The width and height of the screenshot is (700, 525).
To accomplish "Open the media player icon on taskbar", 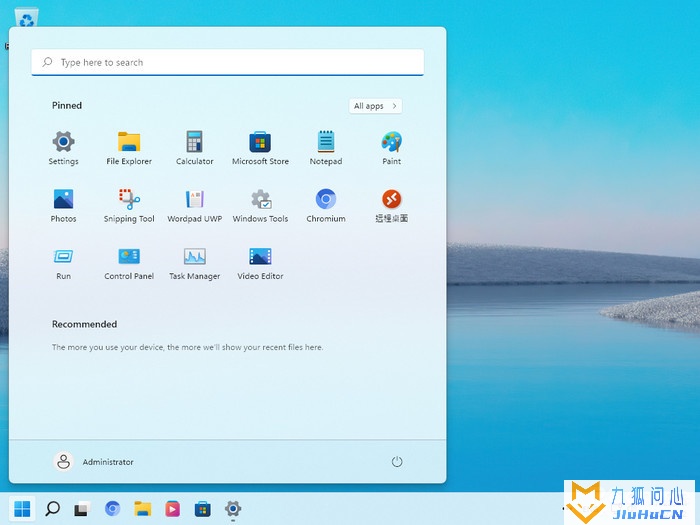I will pyautogui.click(x=172, y=508).
